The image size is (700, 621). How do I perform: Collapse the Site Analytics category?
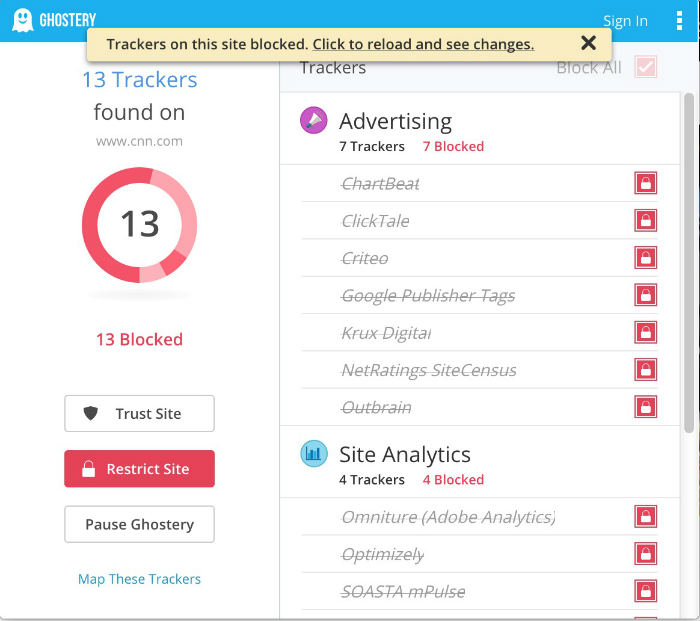point(404,455)
